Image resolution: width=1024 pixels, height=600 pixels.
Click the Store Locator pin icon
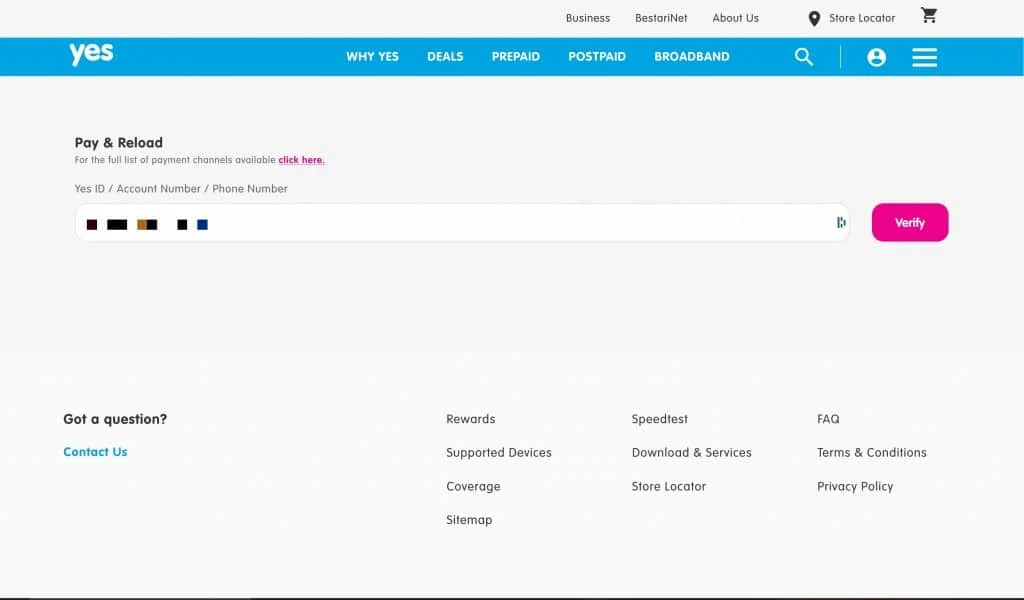(x=814, y=19)
